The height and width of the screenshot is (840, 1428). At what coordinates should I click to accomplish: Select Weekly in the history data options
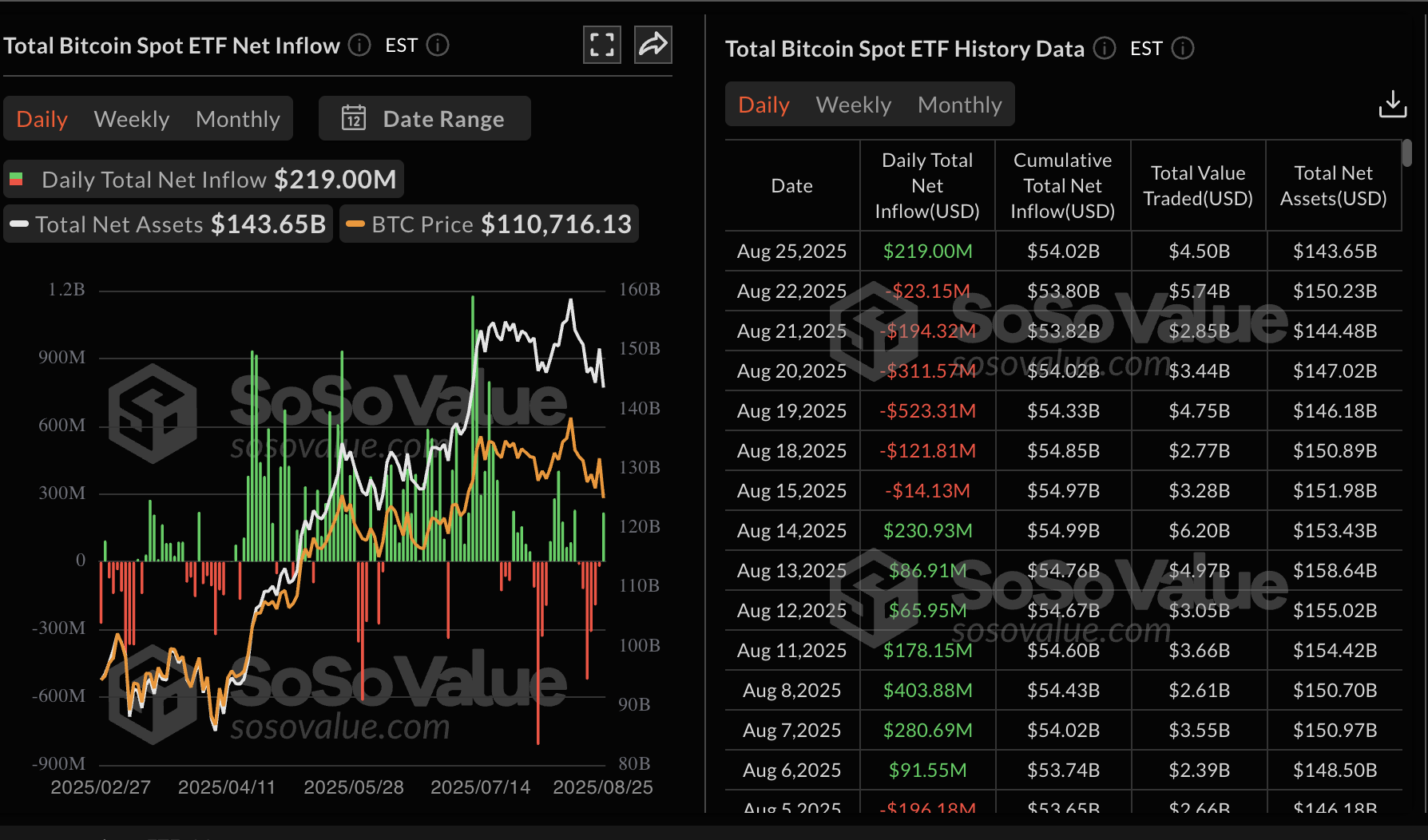click(x=854, y=104)
